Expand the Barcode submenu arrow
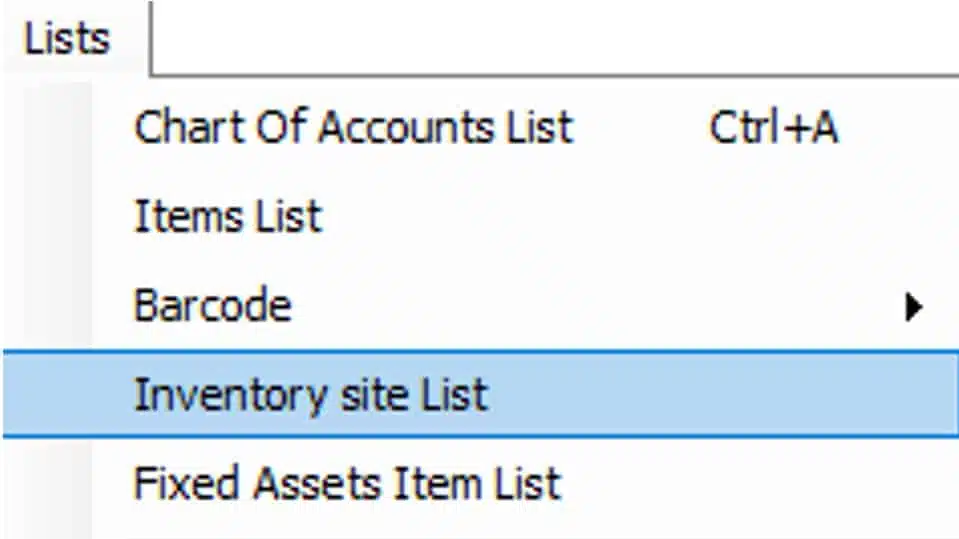959x539 pixels. [x=912, y=307]
